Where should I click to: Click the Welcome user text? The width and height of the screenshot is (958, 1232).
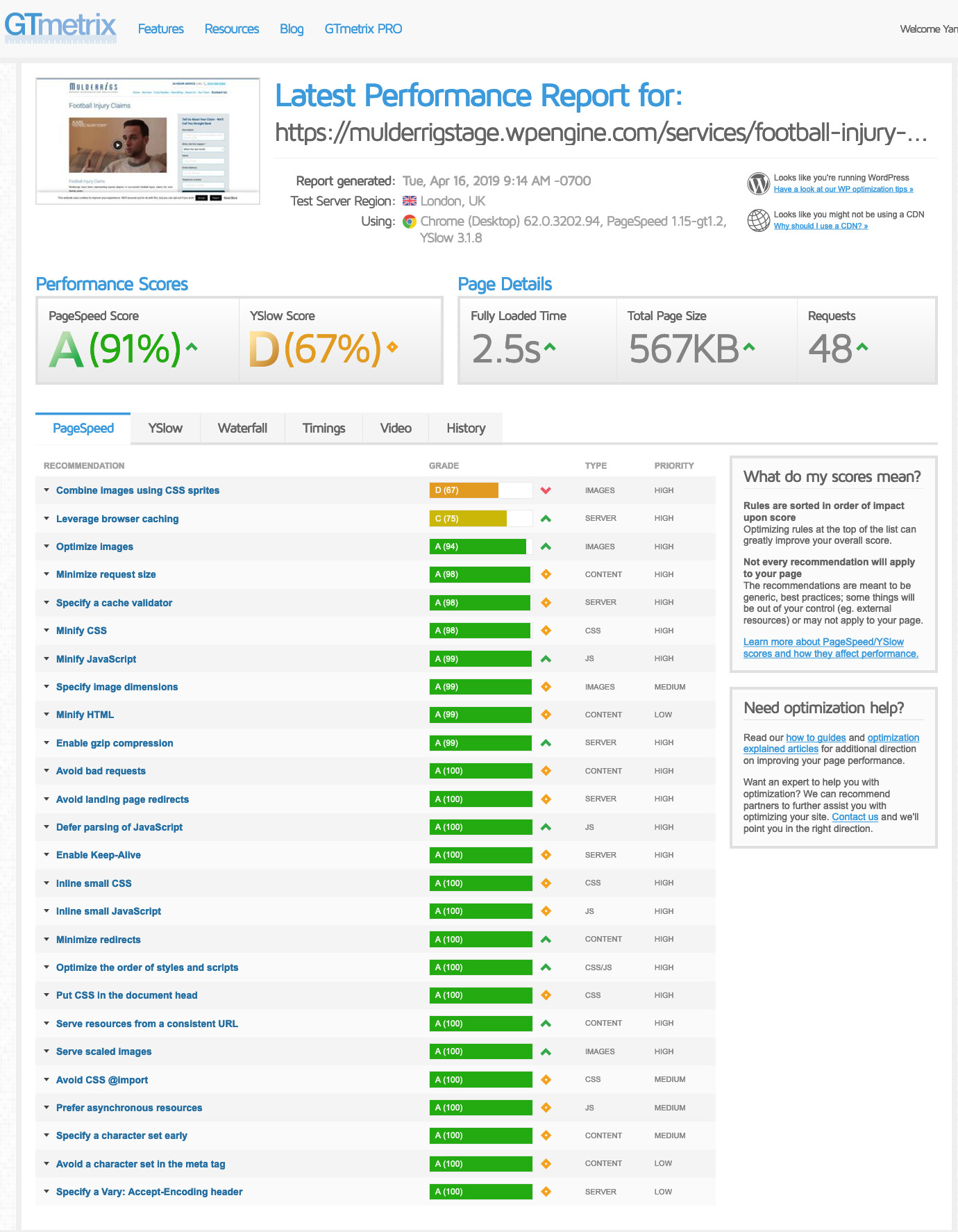click(929, 29)
